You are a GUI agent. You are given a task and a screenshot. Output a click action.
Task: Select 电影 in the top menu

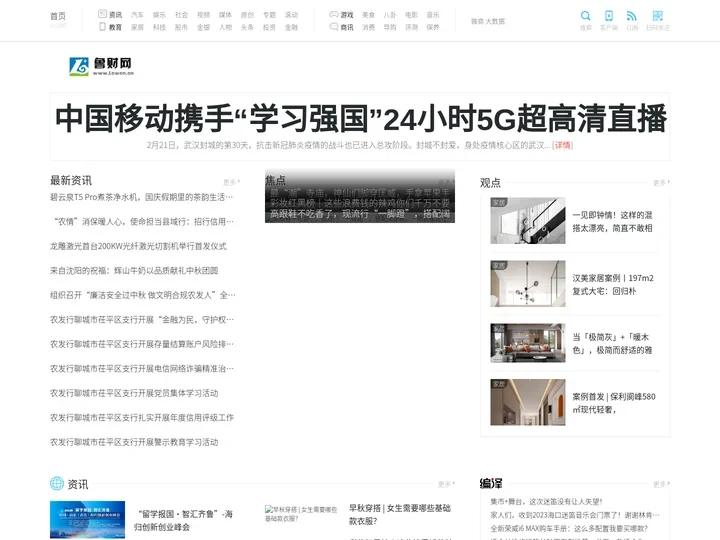pyautogui.click(x=411, y=15)
